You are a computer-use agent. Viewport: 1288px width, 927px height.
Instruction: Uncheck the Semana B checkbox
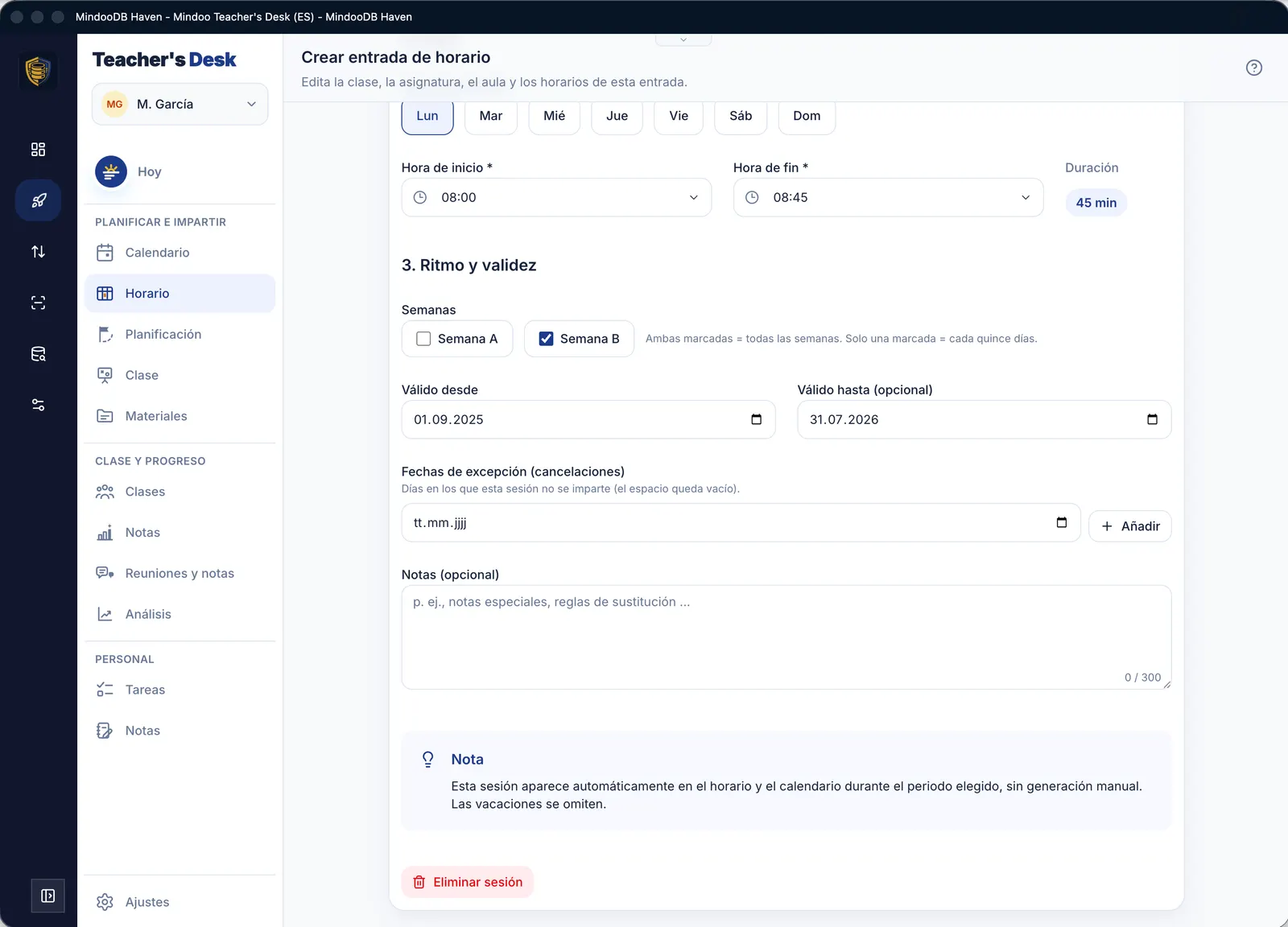tap(546, 339)
